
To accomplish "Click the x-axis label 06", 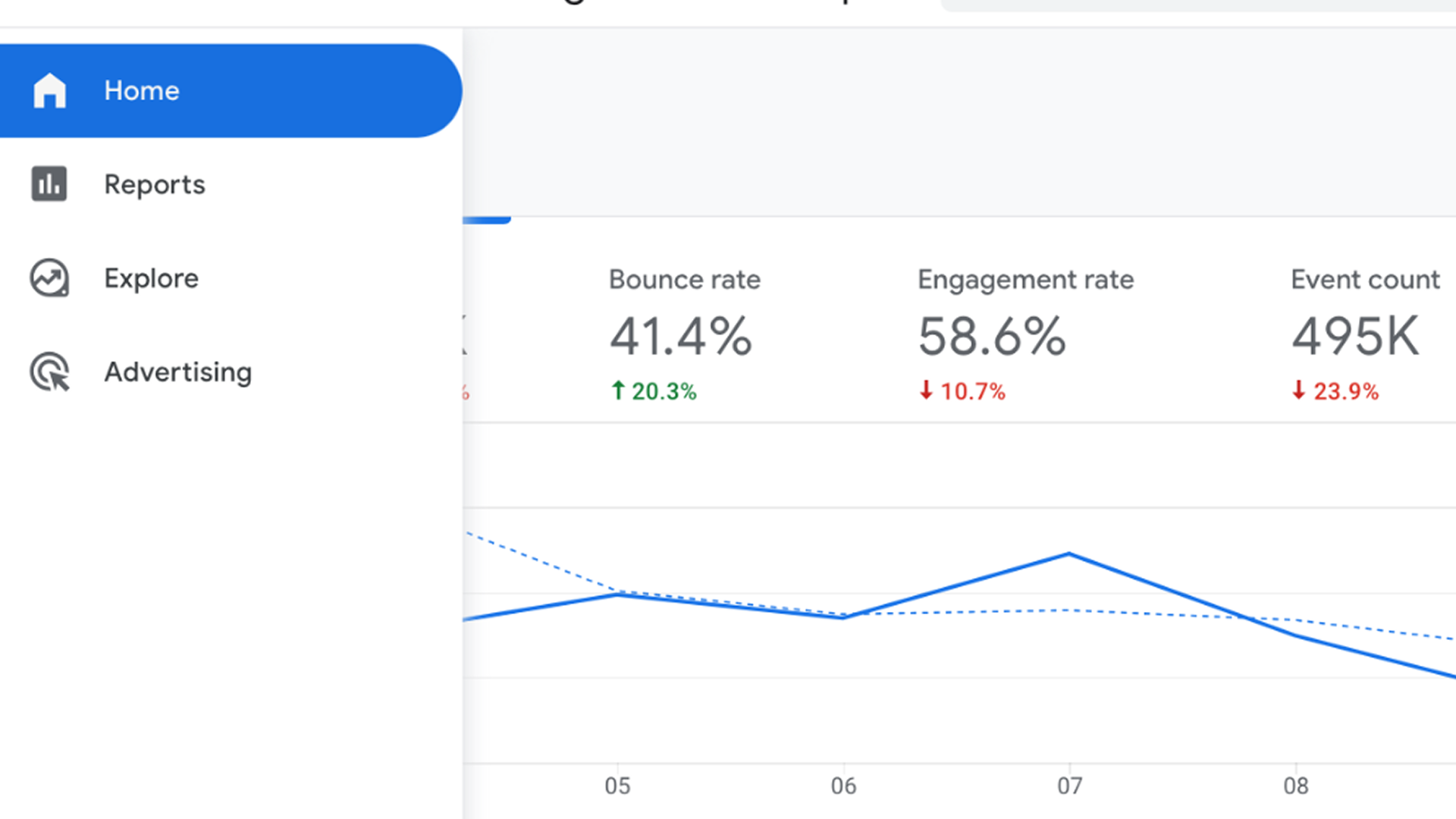I will coord(843,786).
